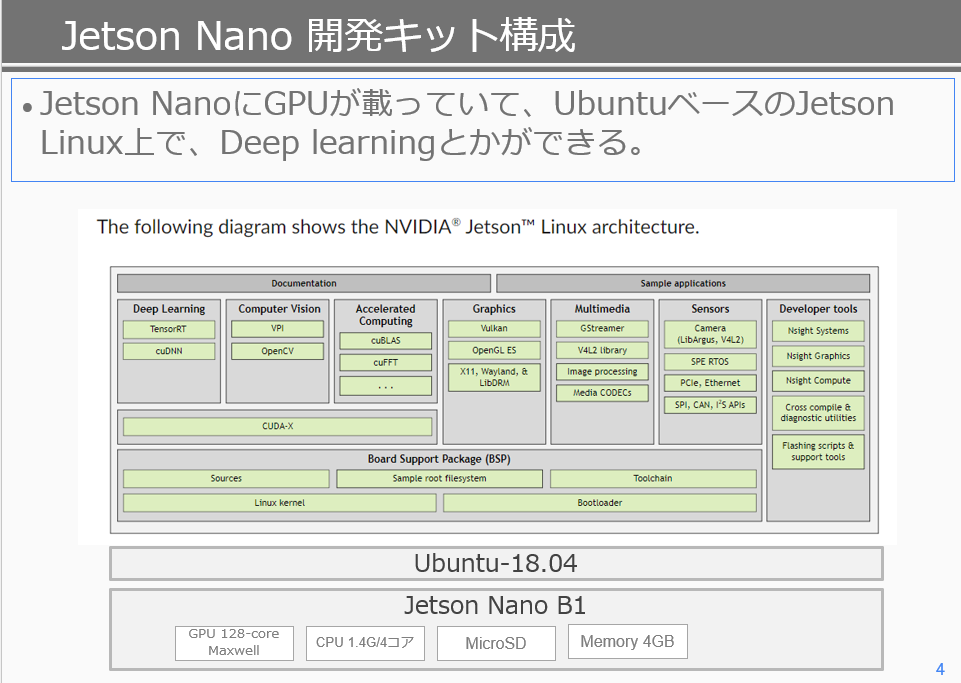Click the Accelerated Computing heading
The image size is (961, 683).
tap(386, 315)
